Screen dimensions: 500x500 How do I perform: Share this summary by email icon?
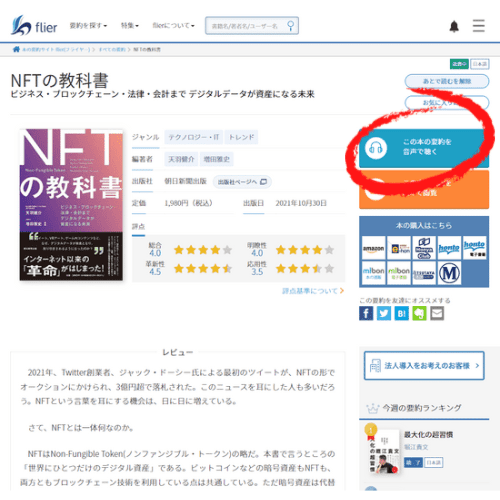pyautogui.click(x=437, y=313)
